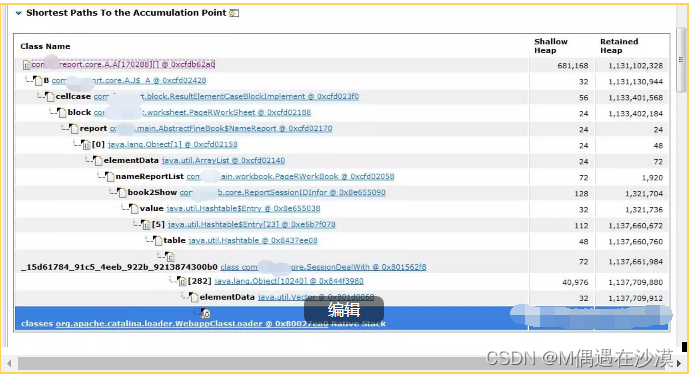Click the array icon of report.core.A.A[170288] row
Image resolution: width=689 pixels, height=377 pixels.
26,65
